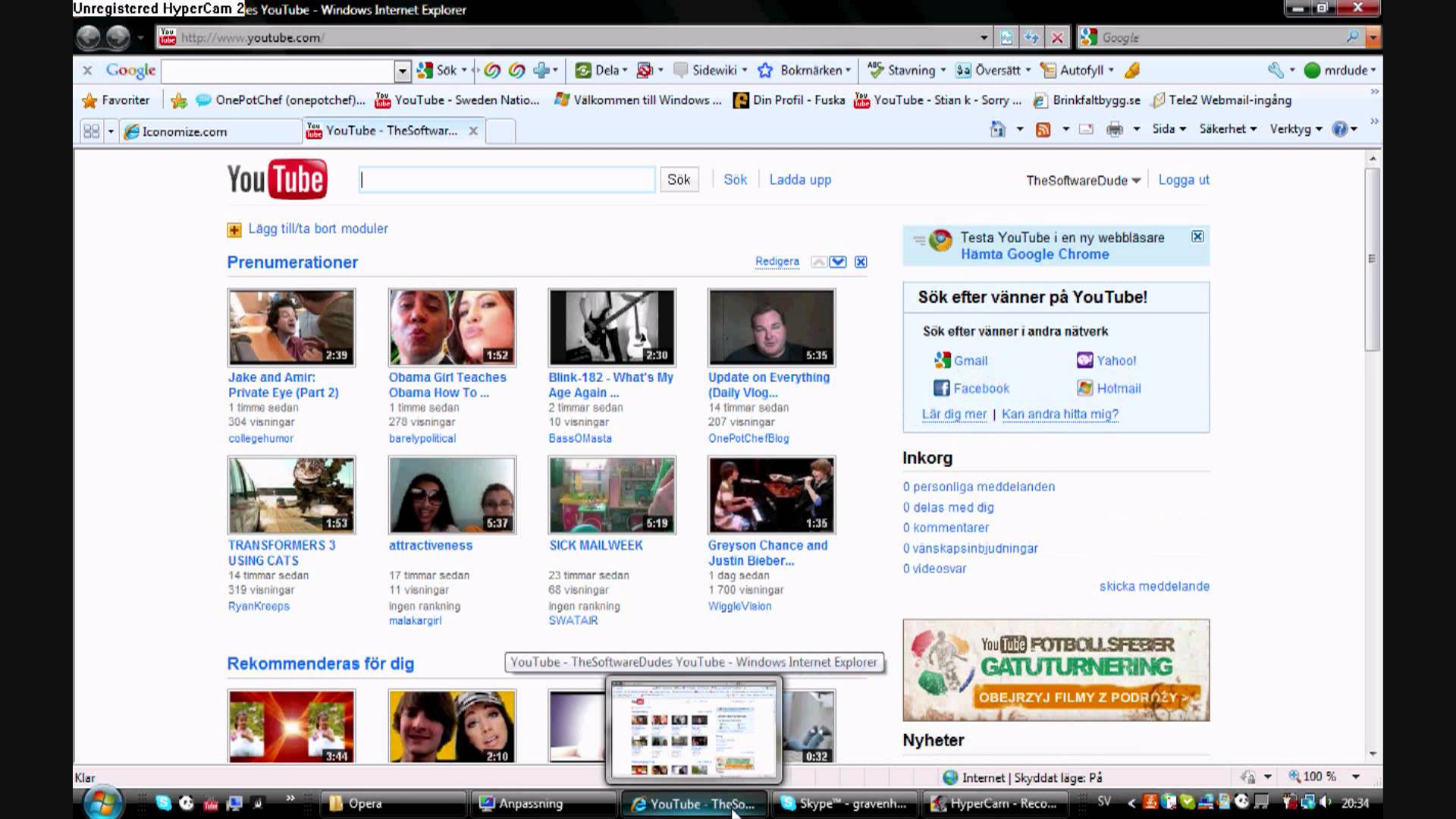Image resolution: width=1456 pixels, height=819 pixels.
Task: Click the Google Toolbar plus icon
Action: [541, 71]
